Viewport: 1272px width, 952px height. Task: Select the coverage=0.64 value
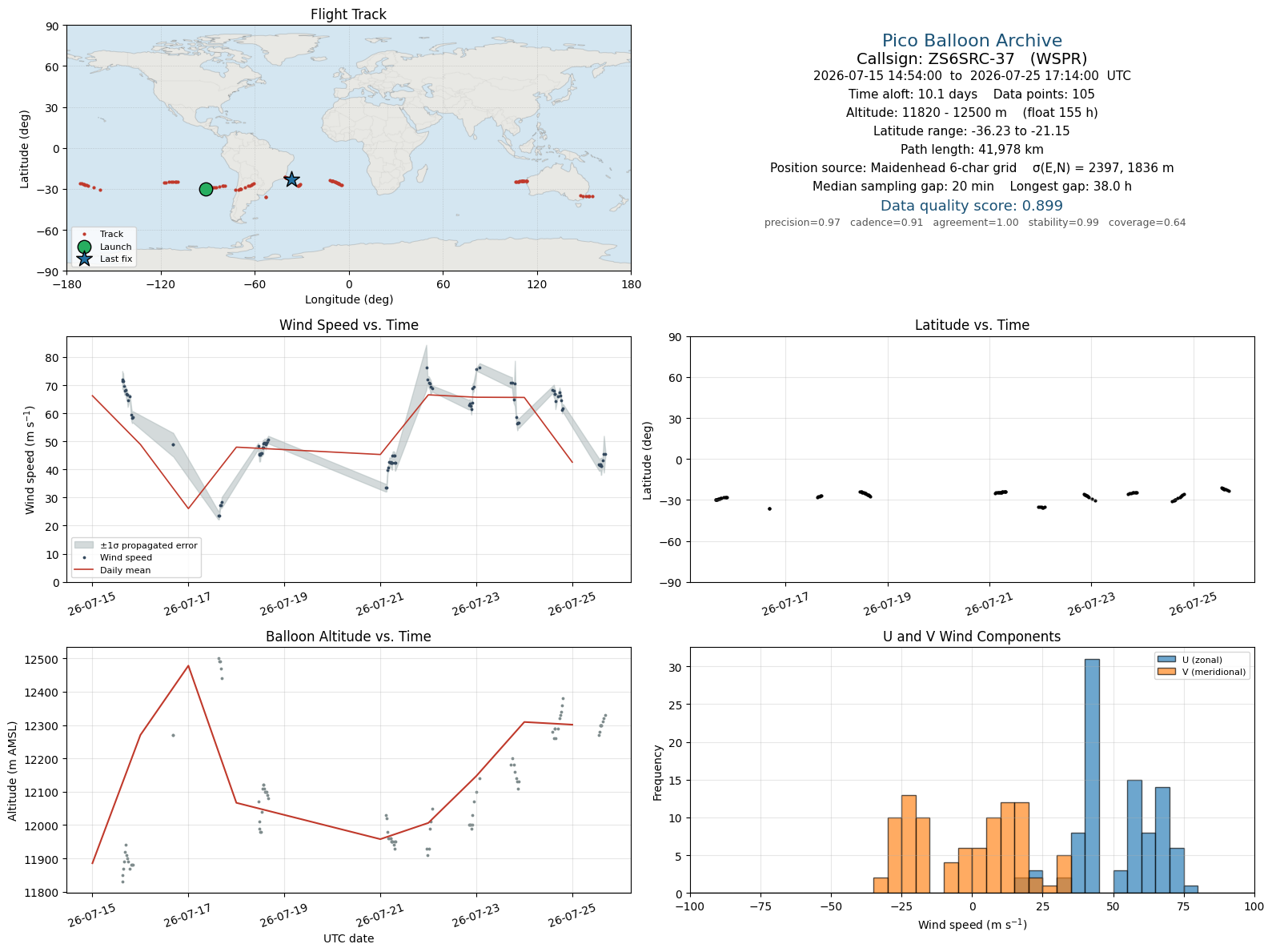pyautogui.click(x=1147, y=223)
